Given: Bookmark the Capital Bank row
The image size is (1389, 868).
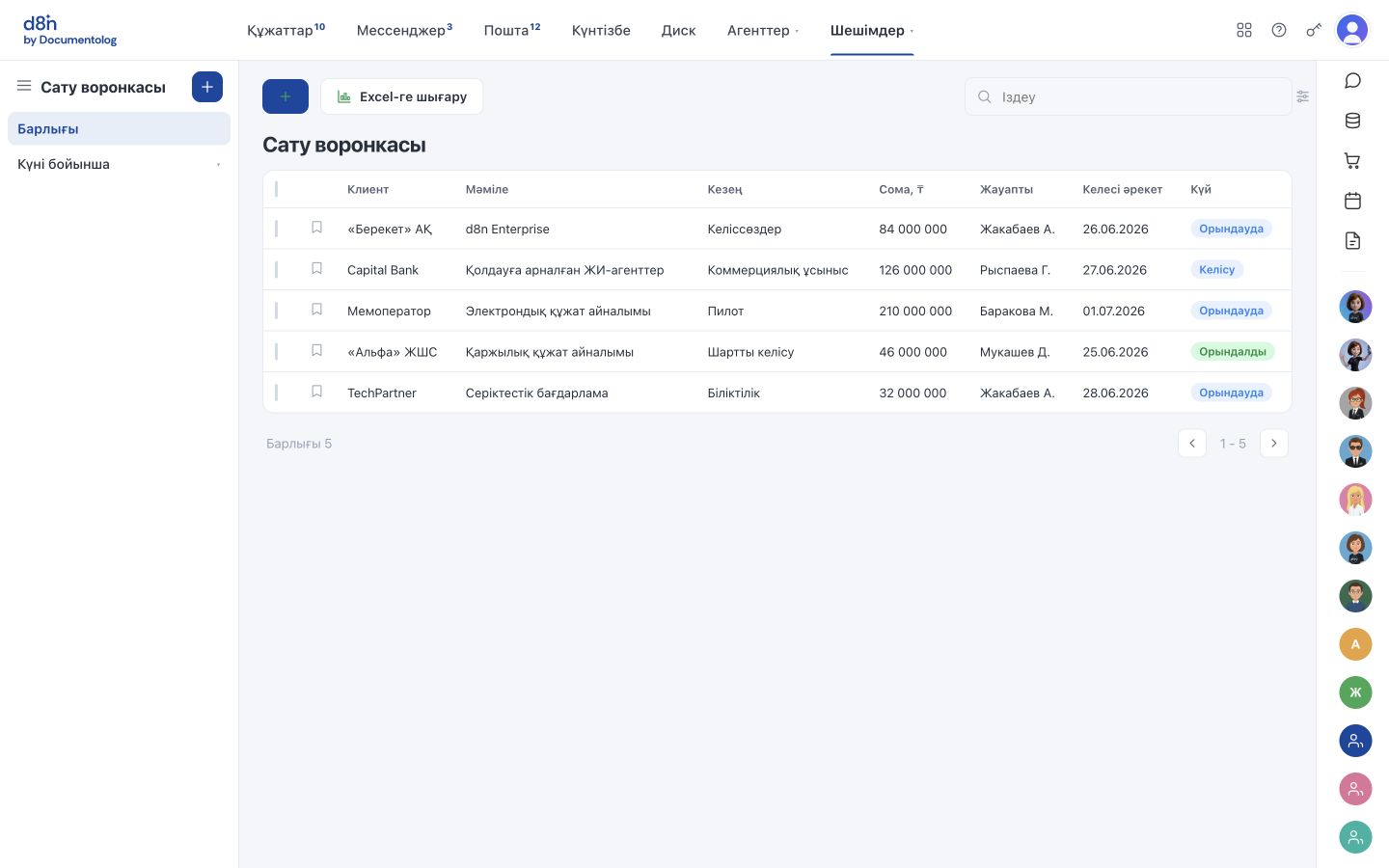Looking at the screenshot, I should pos(316,269).
